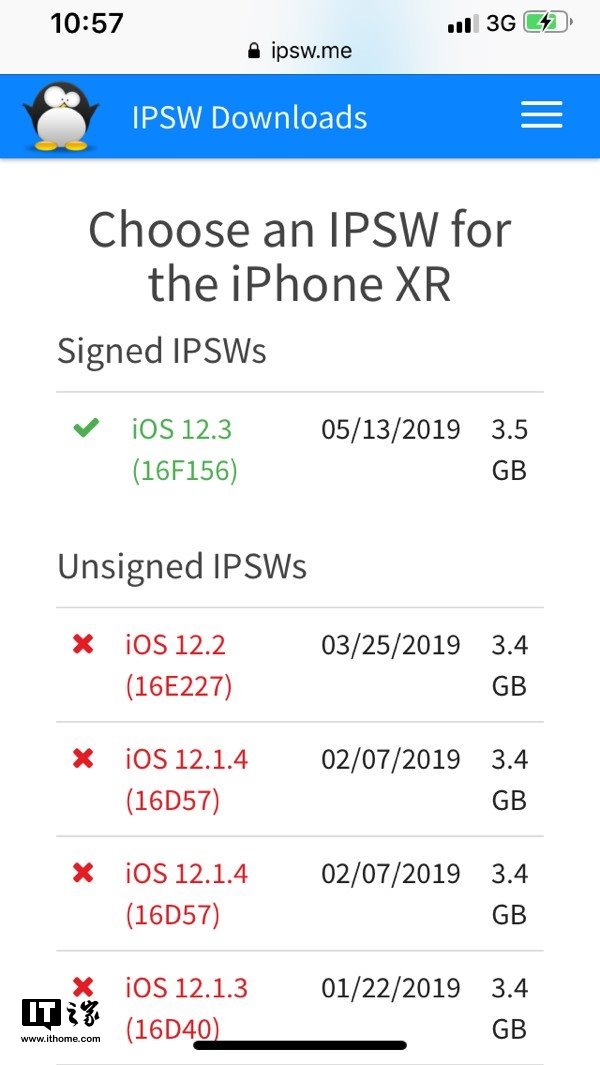Tap the IPSW Downloads site title
Viewport: 600px width, 1065px height.
point(249,117)
